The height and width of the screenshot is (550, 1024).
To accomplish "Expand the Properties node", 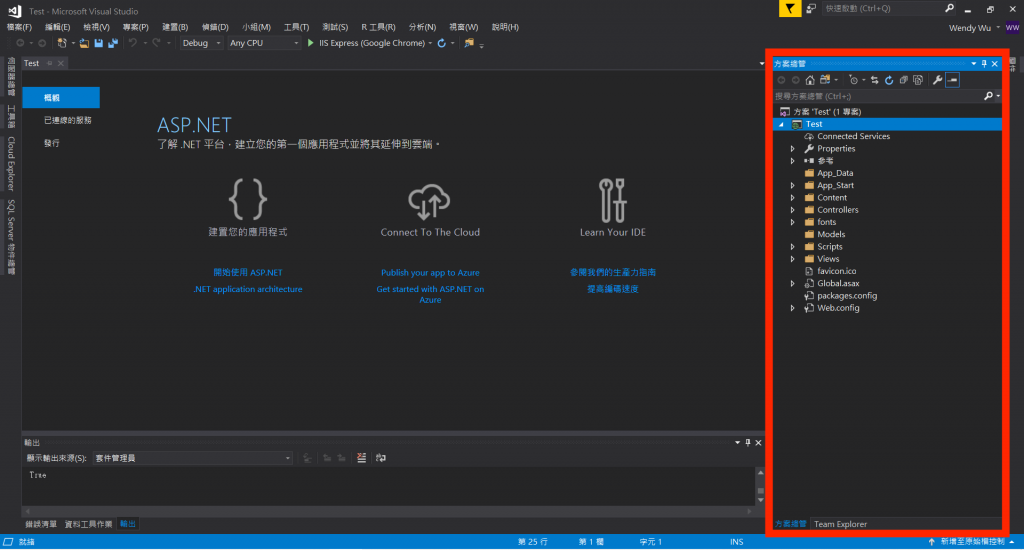I will 793,149.
